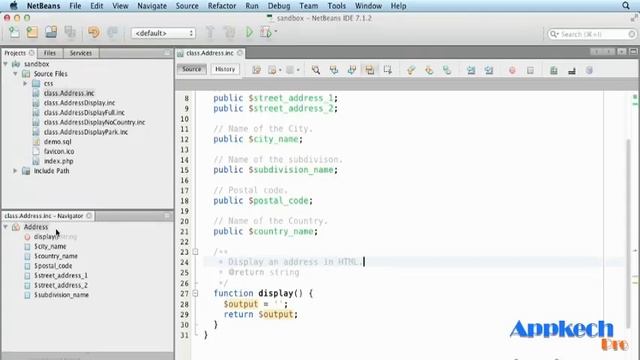Click the editor vertical scrollbar
Screen dimensions: 640x360
628,233
